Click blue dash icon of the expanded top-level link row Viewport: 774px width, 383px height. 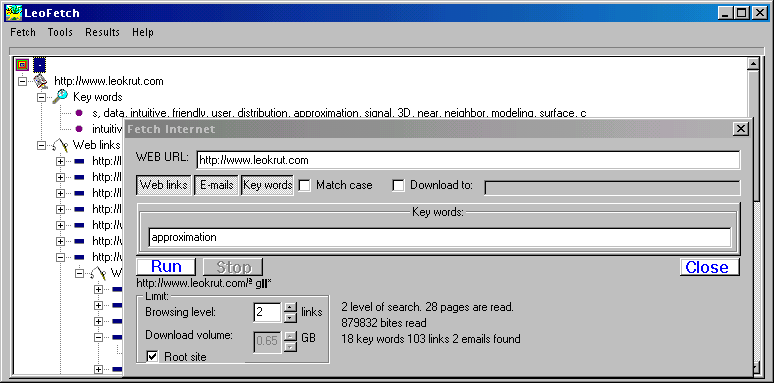[79, 257]
